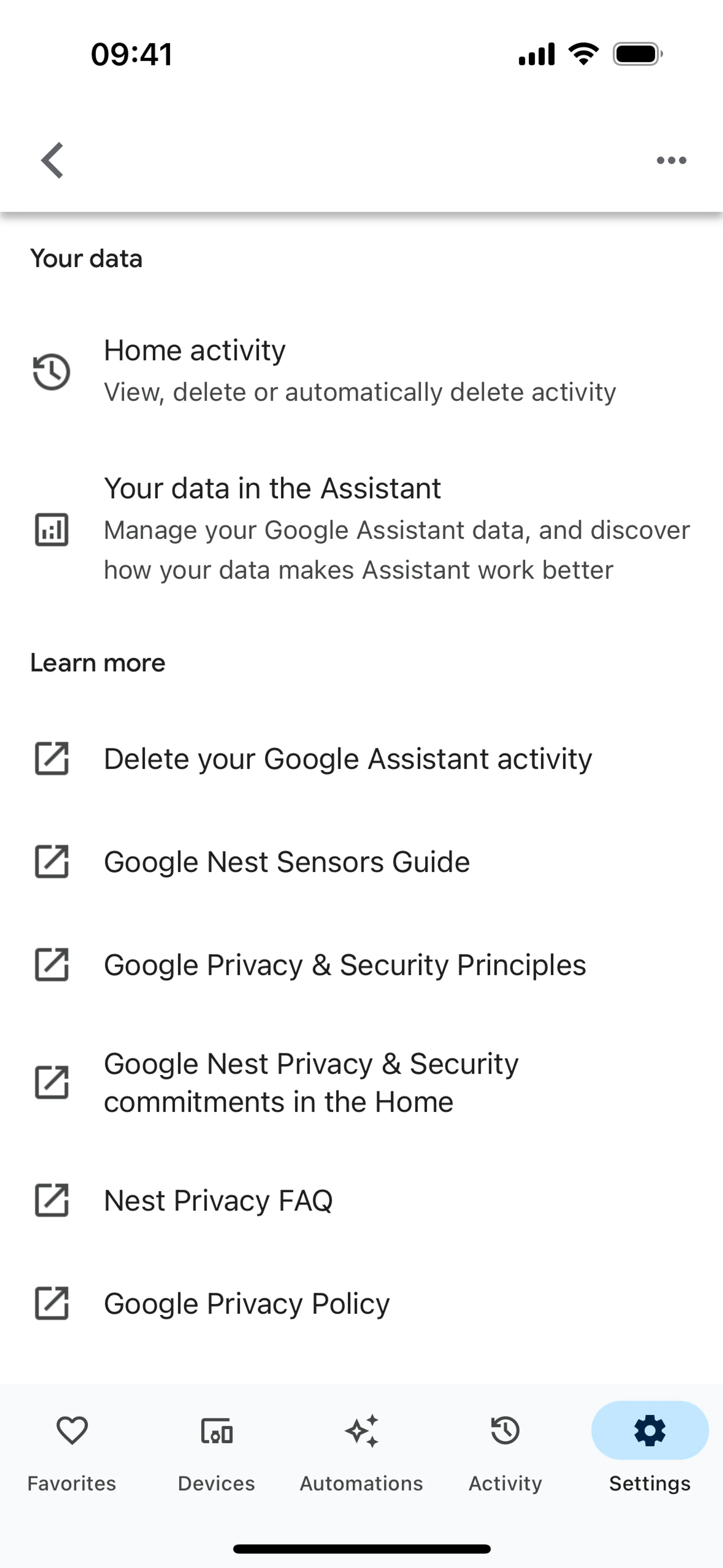723x1568 pixels.
Task: Tap external link icon beside Nest Sensors Guide
Action: [x=52, y=861]
